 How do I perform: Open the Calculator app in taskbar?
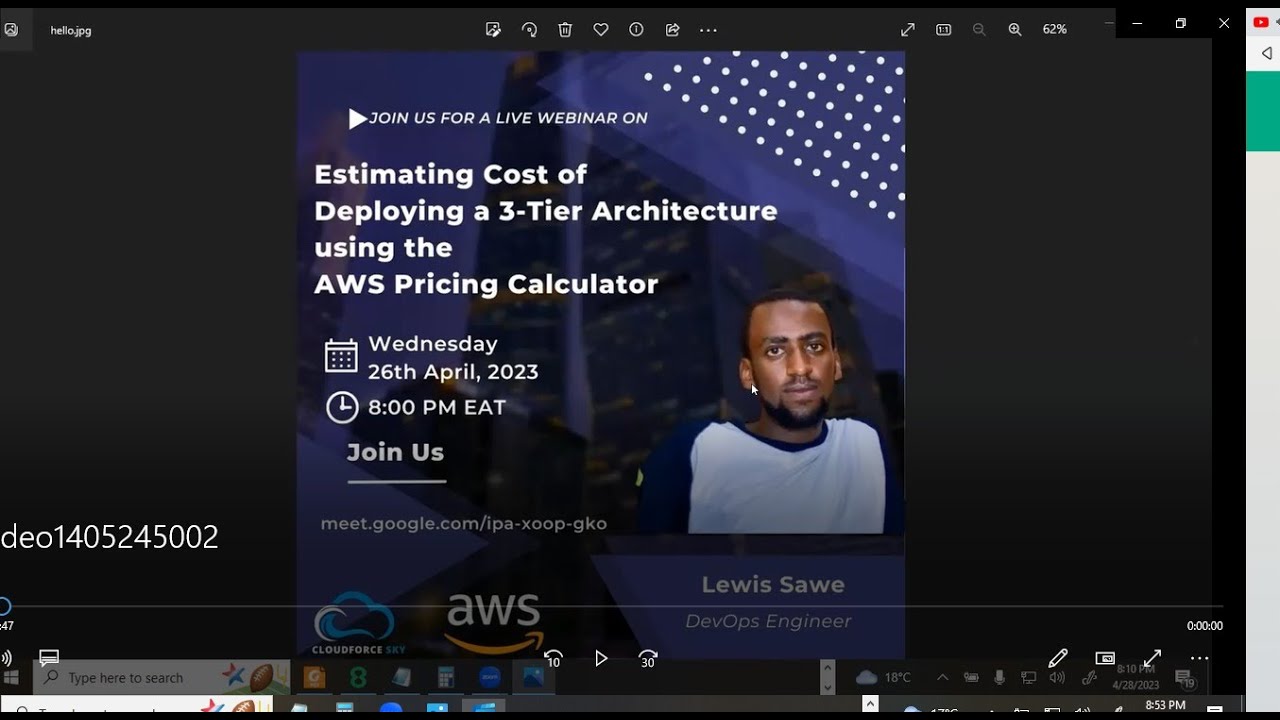tap(446, 678)
